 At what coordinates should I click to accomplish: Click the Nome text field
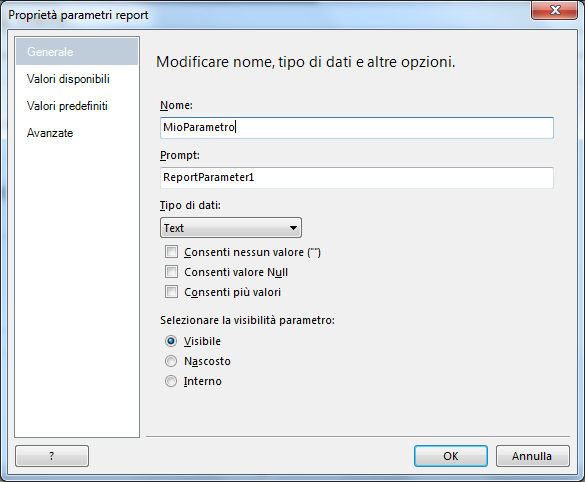pyautogui.click(x=357, y=128)
